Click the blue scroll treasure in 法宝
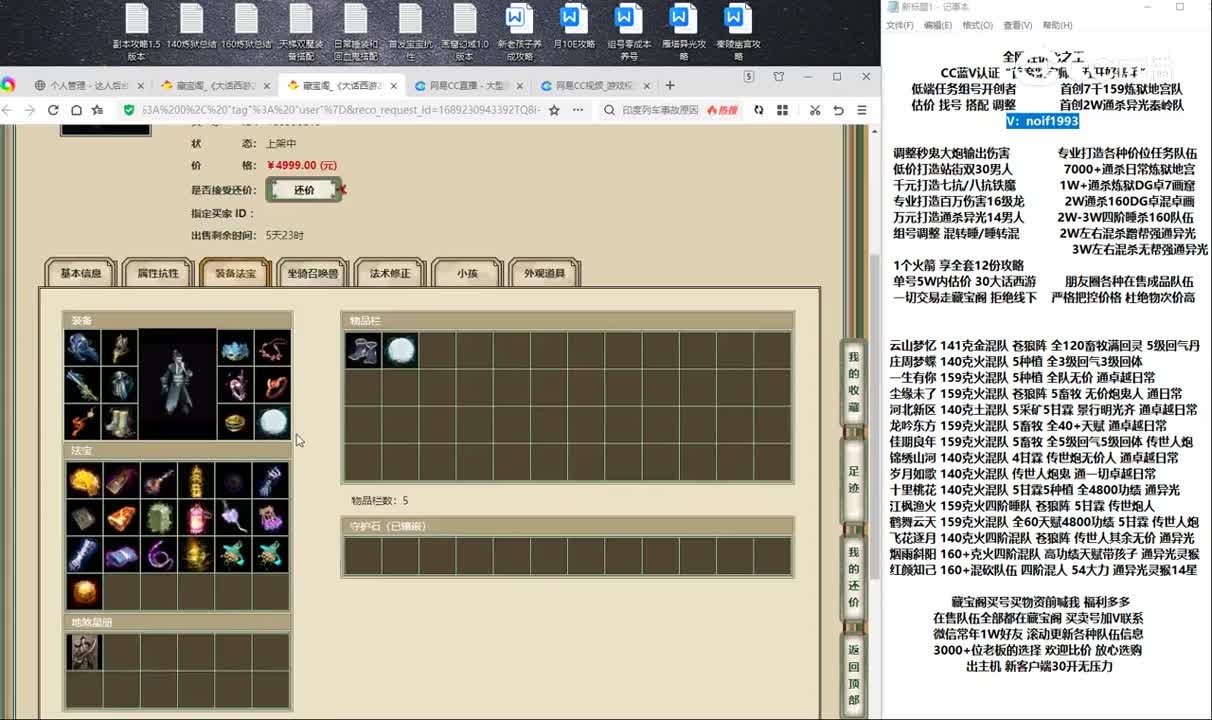Screen dimensions: 1212x720 tap(121, 555)
